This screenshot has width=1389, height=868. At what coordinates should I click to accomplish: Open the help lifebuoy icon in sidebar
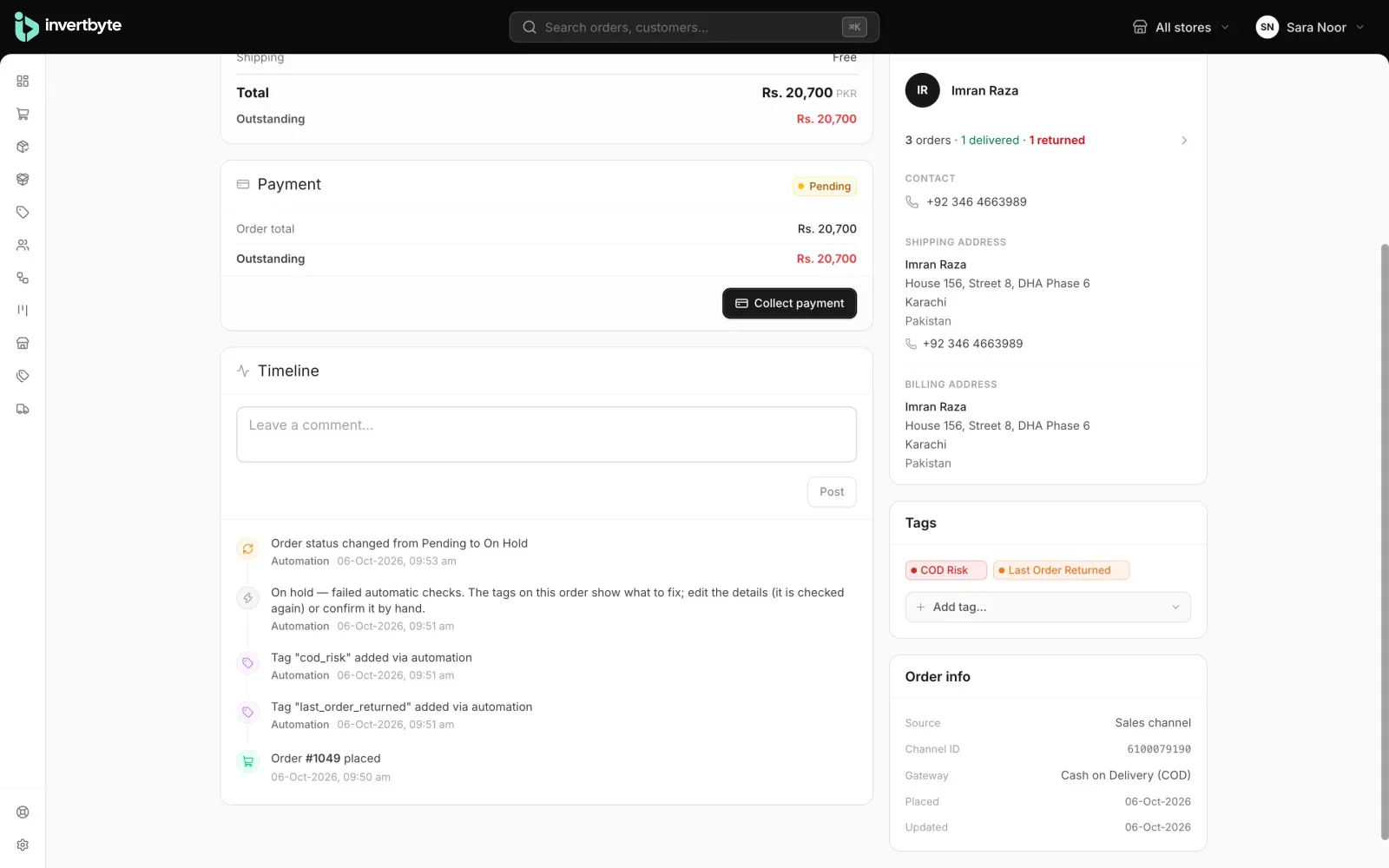23,812
